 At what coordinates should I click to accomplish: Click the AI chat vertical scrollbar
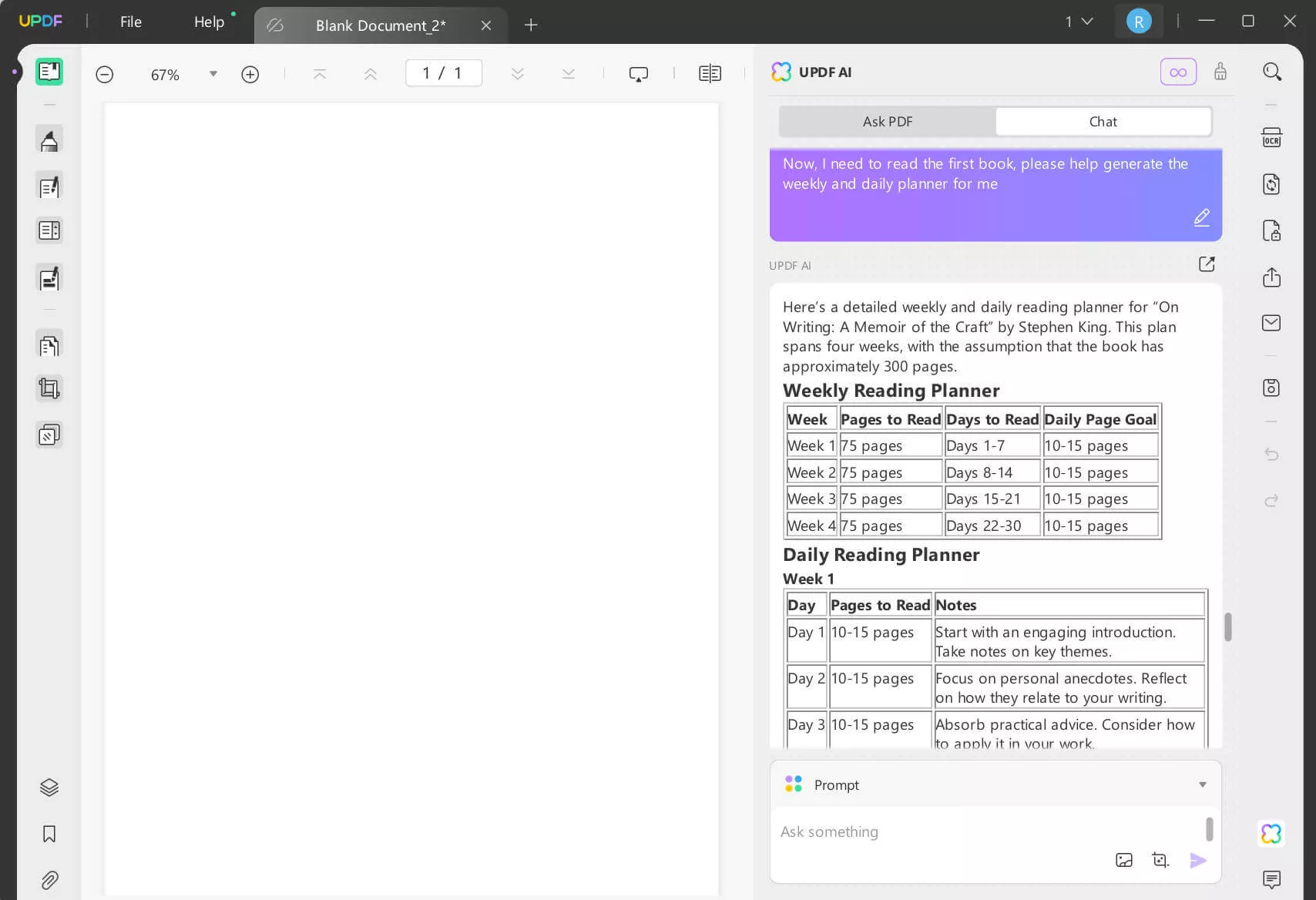tap(1228, 627)
